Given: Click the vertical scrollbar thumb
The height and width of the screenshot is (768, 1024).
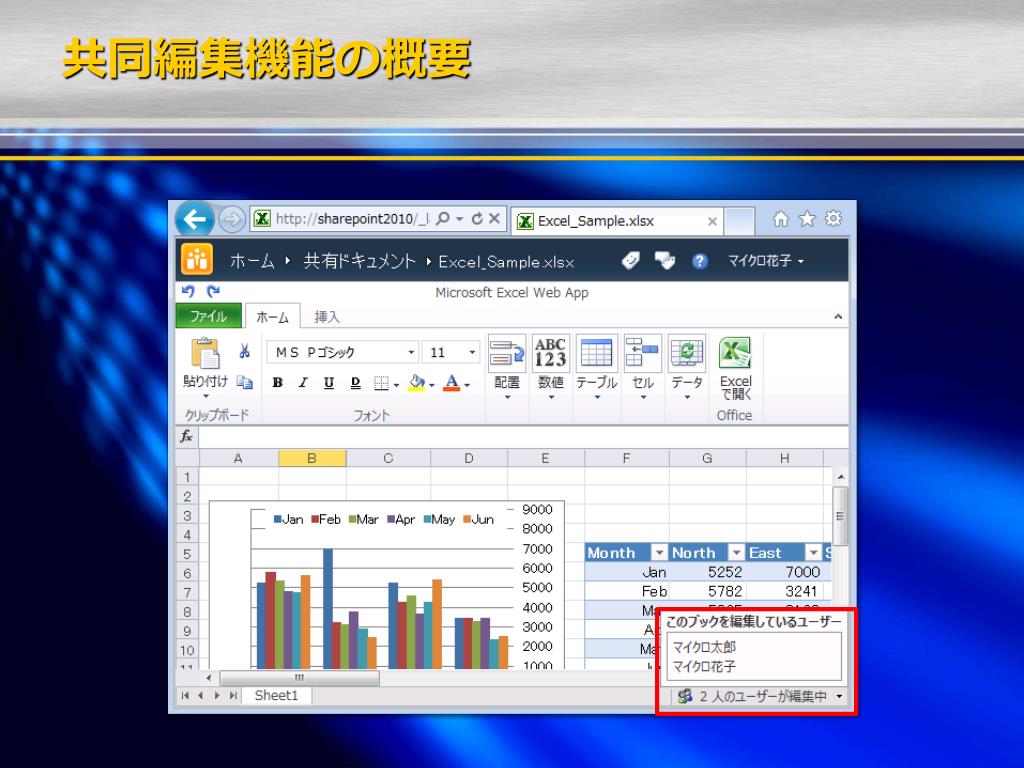Looking at the screenshot, I should tap(840, 516).
